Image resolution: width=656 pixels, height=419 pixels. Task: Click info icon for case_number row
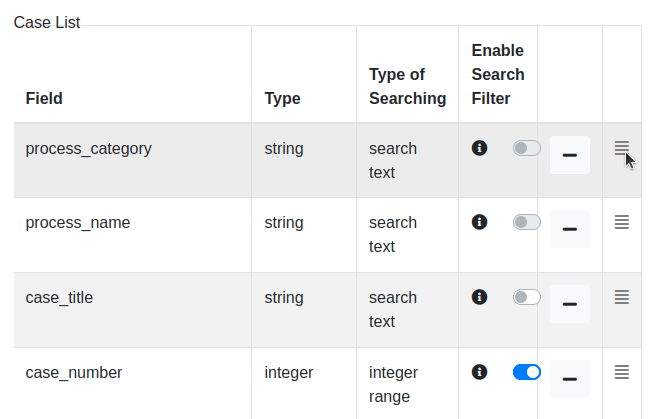click(x=479, y=372)
